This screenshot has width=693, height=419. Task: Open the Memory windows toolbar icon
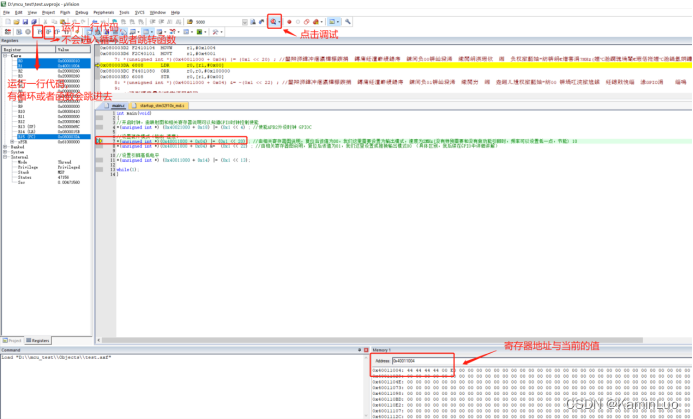point(146,32)
